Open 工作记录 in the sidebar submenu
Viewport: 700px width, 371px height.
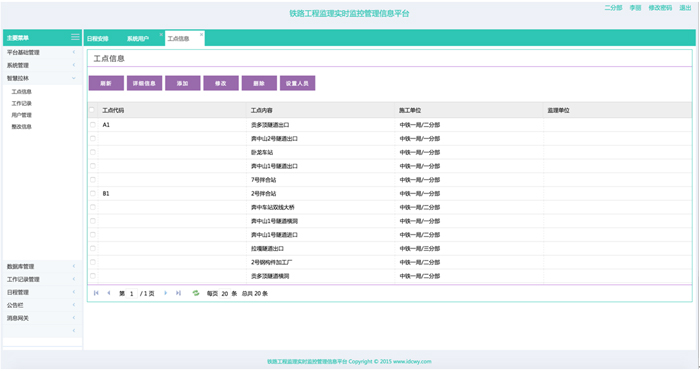click(x=21, y=103)
